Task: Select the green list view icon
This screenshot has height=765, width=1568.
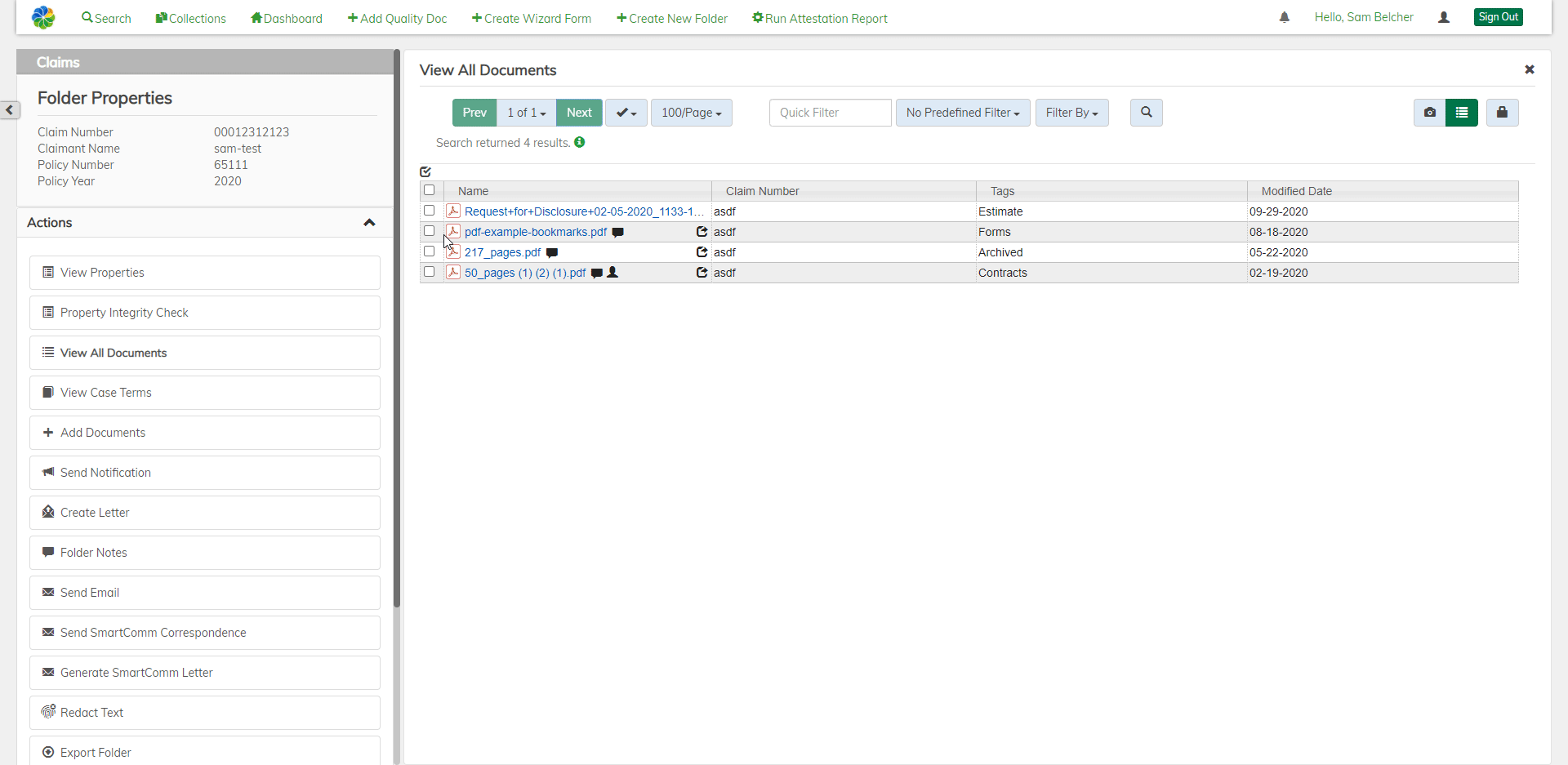Action: (1462, 113)
